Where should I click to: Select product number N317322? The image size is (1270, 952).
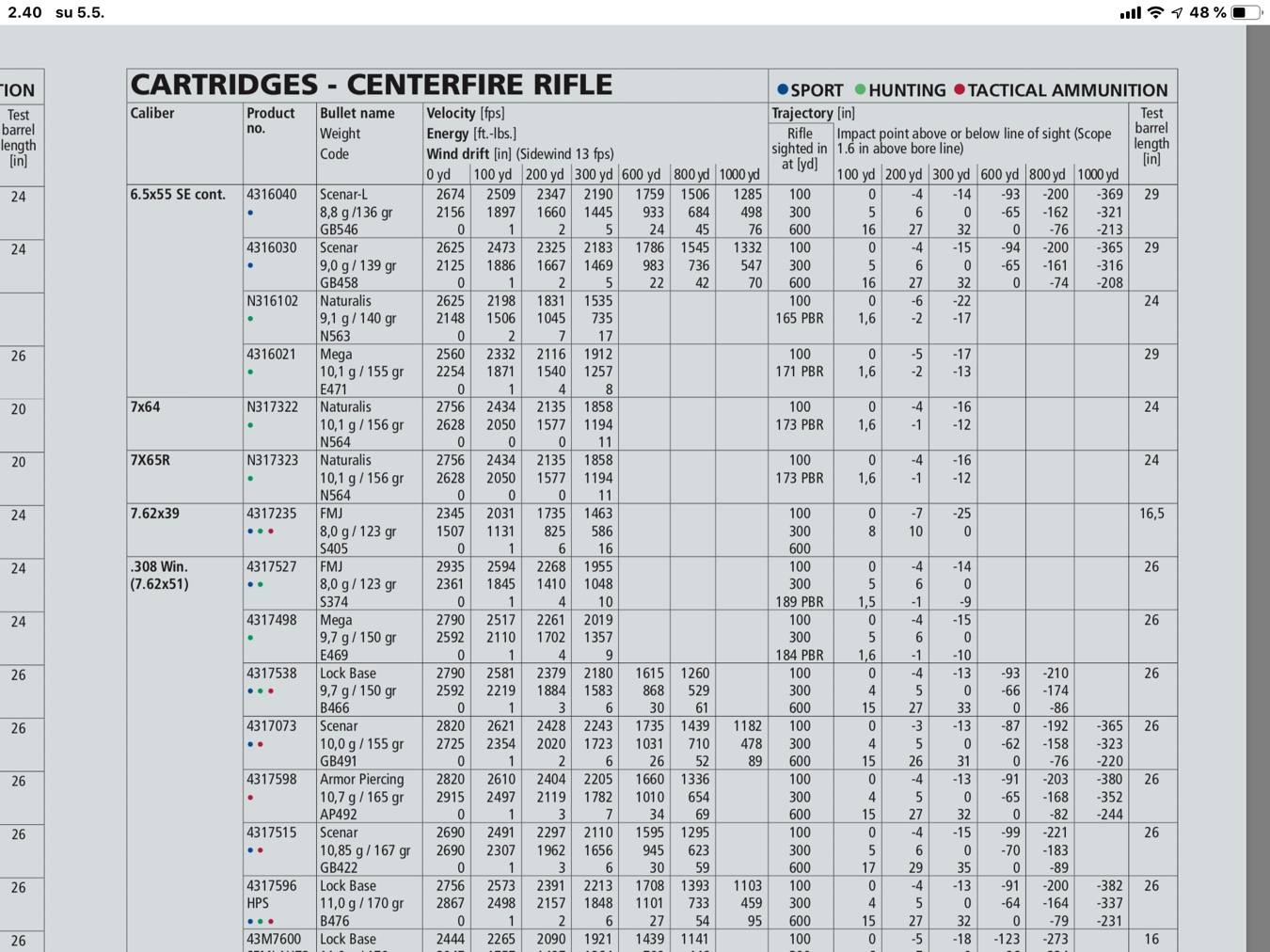[x=272, y=407]
